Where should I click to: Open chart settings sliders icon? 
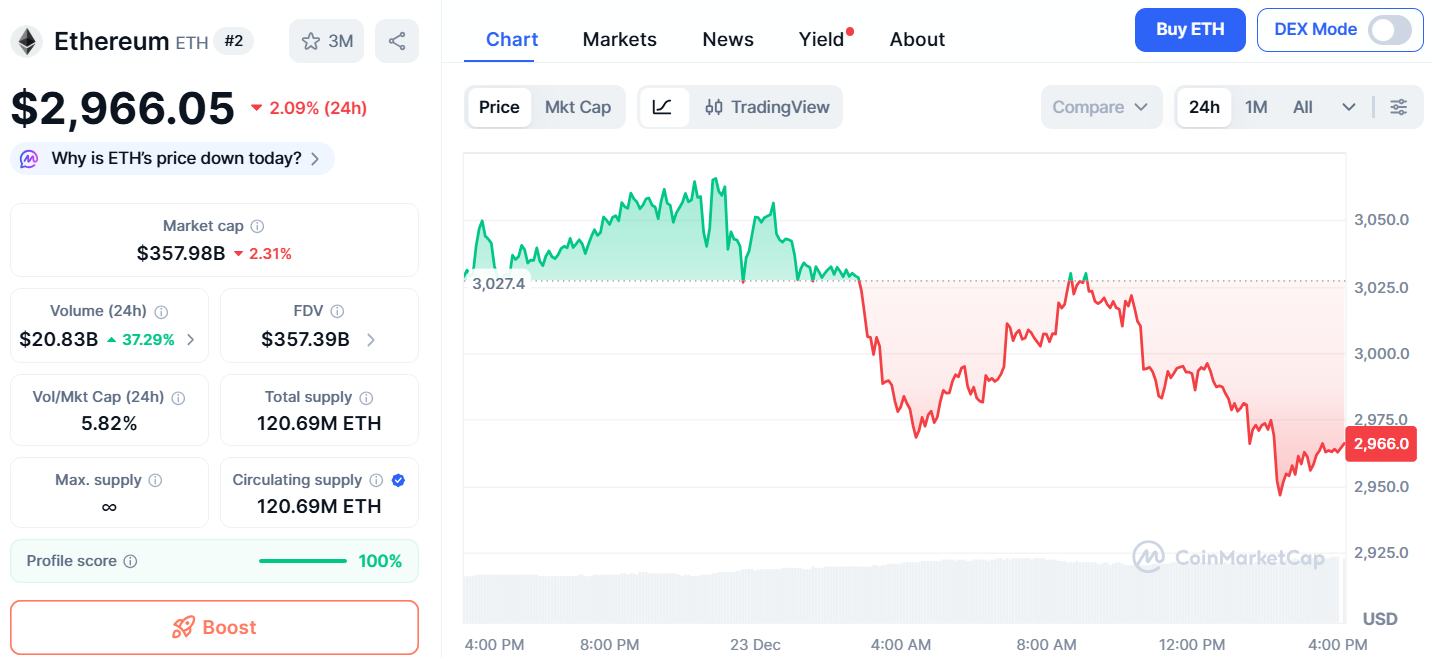[1399, 107]
